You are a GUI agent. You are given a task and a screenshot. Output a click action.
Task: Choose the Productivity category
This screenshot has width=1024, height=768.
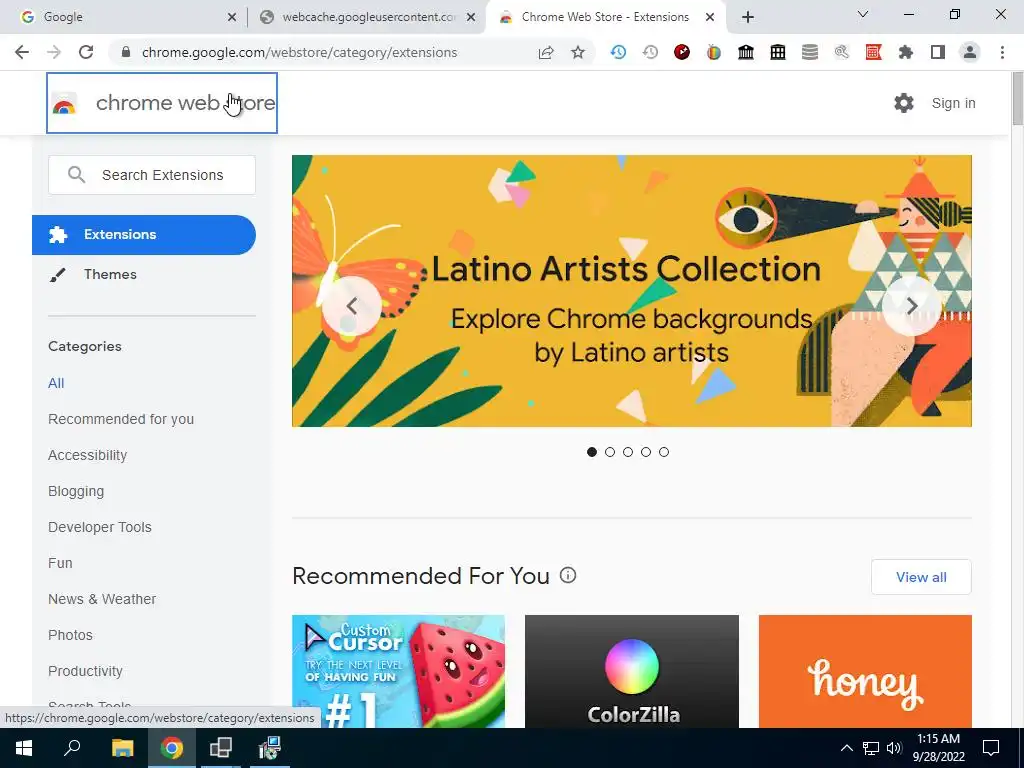click(86, 671)
